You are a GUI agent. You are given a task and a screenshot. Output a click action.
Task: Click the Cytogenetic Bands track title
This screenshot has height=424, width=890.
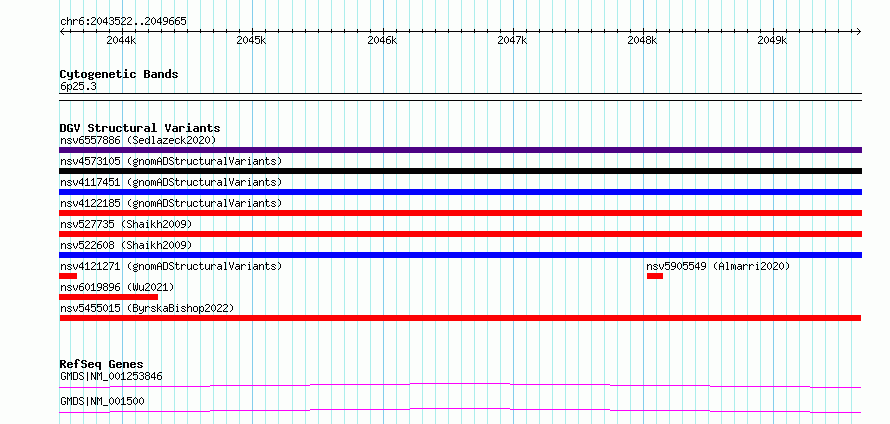[x=119, y=74]
